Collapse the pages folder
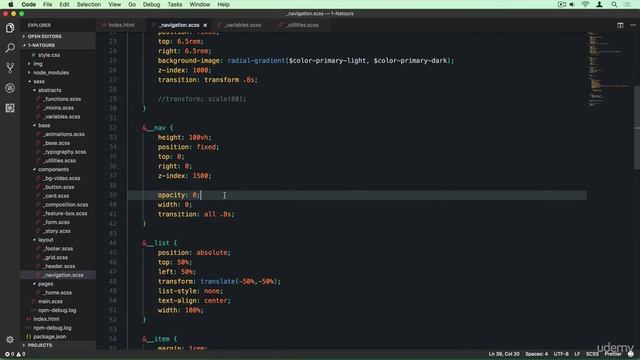Viewport: 640px width, 360px height. (45, 284)
